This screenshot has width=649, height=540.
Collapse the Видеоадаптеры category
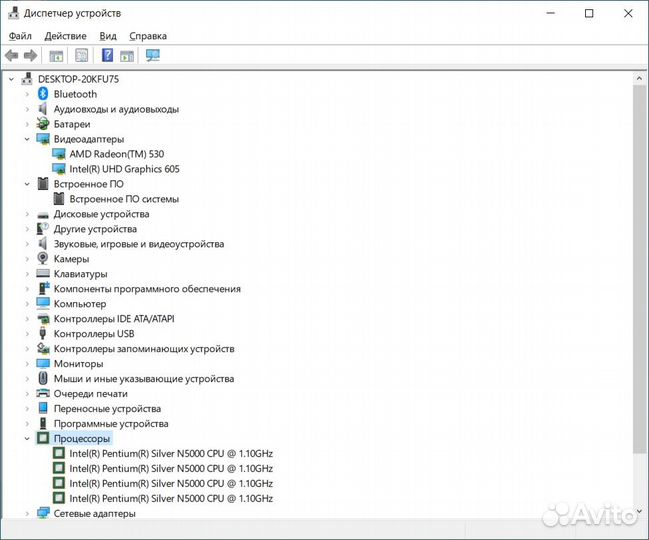tap(27, 139)
